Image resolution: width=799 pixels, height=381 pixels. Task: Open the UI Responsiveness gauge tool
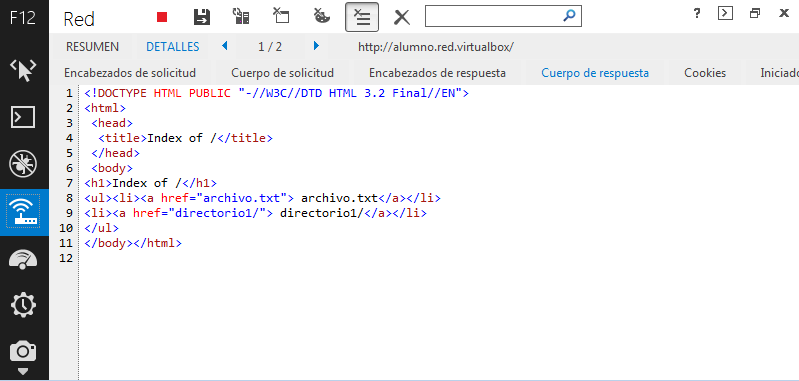click(x=24, y=260)
